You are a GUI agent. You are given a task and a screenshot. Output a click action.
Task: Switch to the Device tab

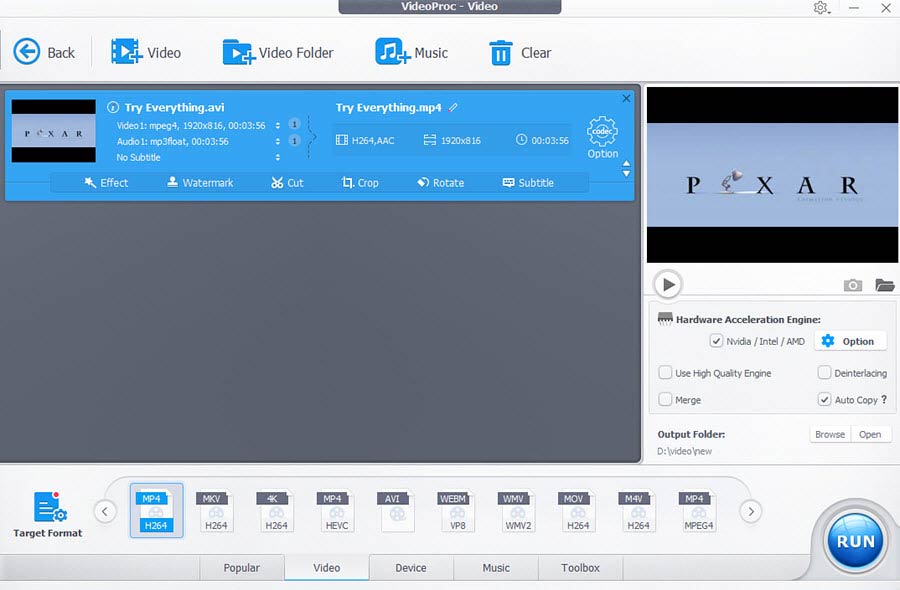coord(411,568)
